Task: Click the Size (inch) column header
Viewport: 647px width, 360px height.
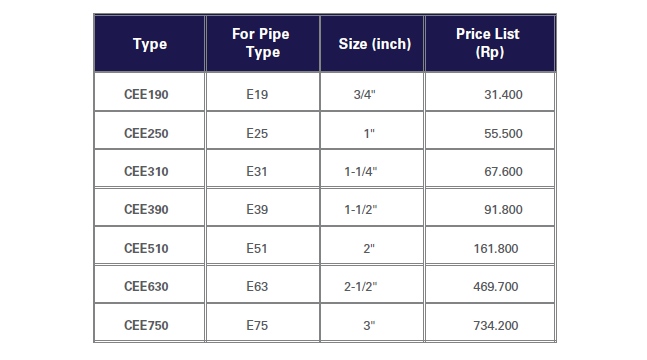Action: coord(372,44)
